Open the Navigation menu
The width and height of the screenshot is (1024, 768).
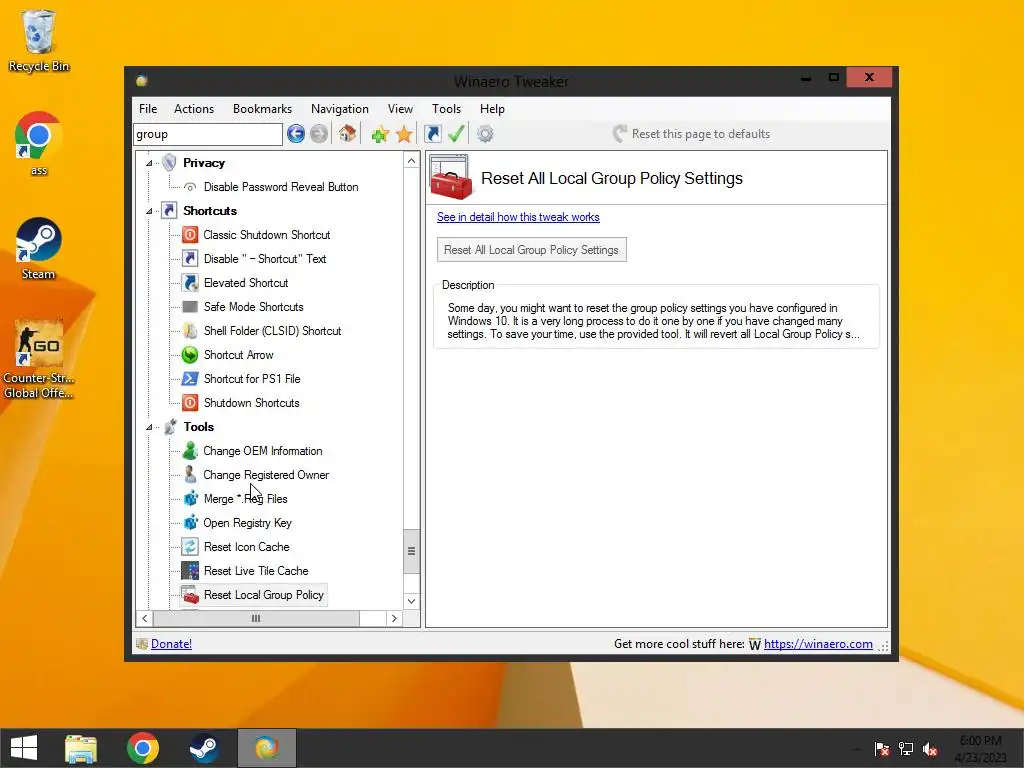click(340, 109)
